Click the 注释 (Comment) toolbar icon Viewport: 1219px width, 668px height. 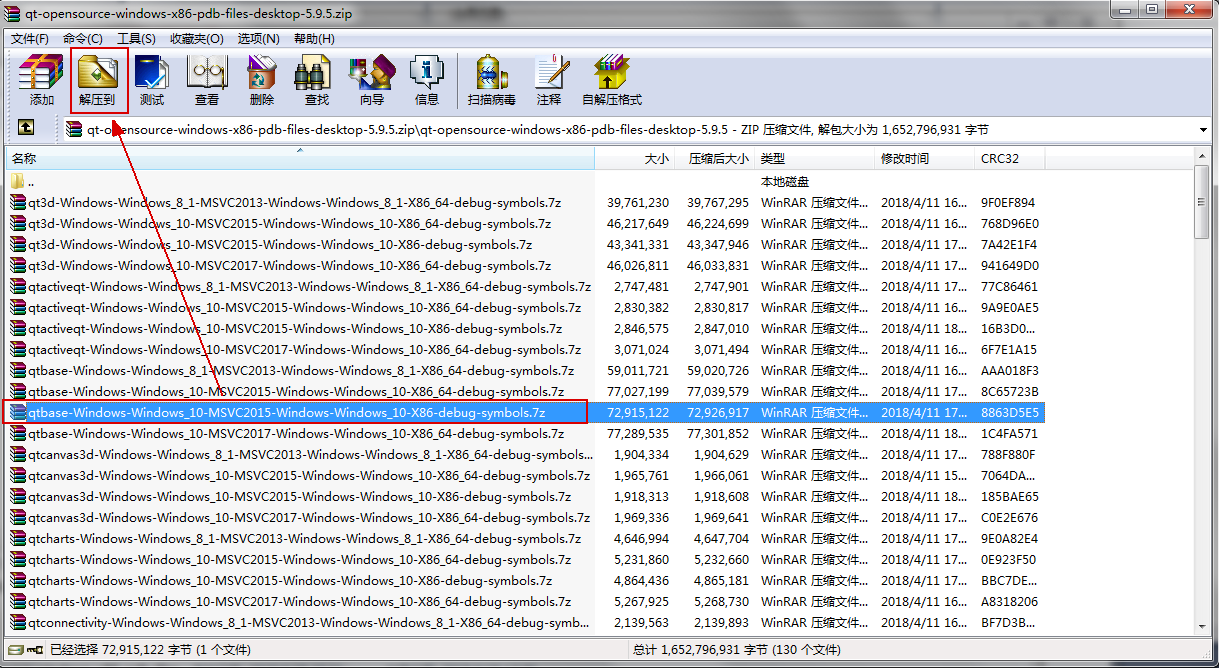pyautogui.click(x=549, y=80)
